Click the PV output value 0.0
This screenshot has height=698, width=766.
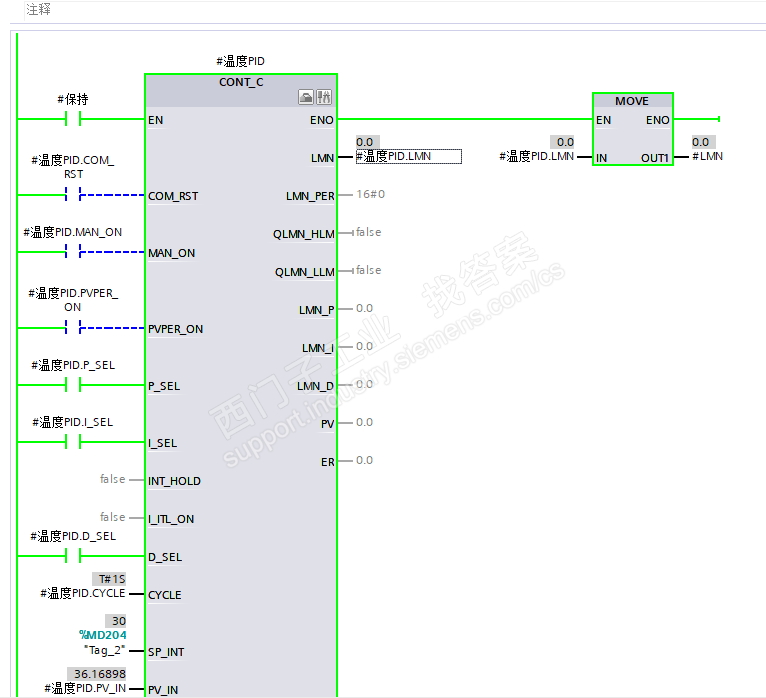(364, 422)
